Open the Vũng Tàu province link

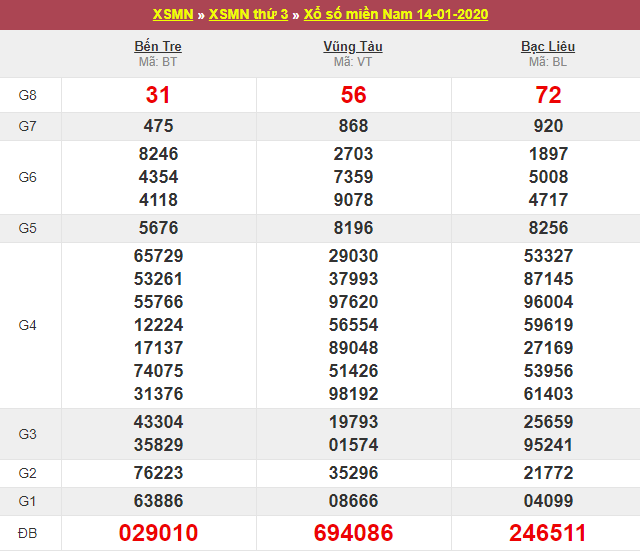[353, 46]
